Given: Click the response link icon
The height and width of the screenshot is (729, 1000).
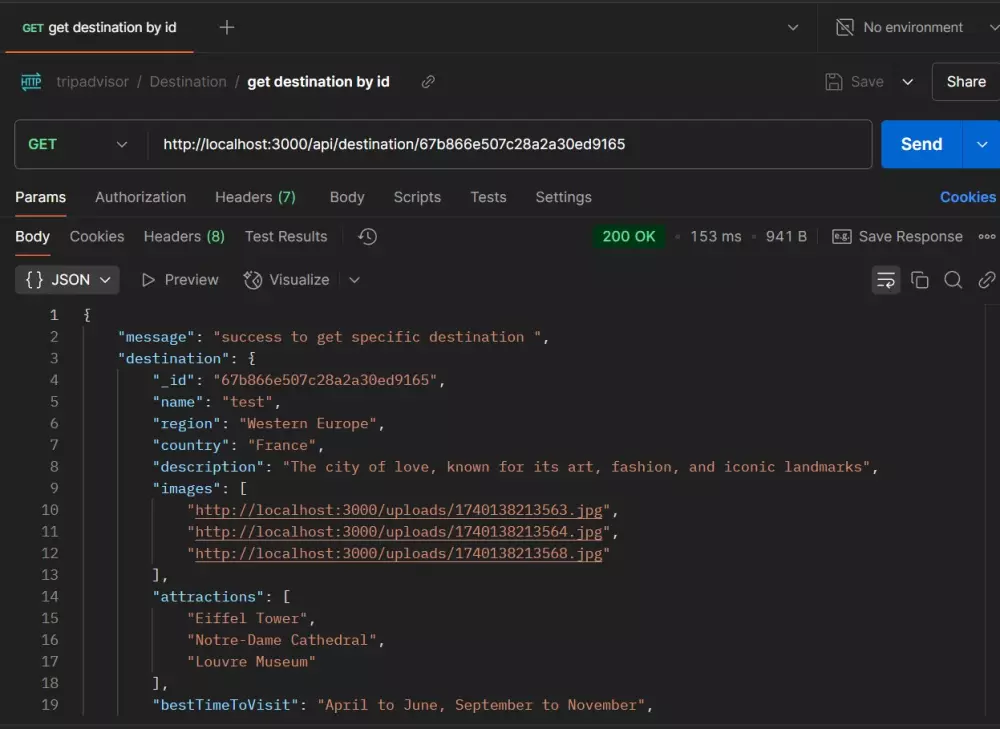Looking at the screenshot, I should (986, 280).
